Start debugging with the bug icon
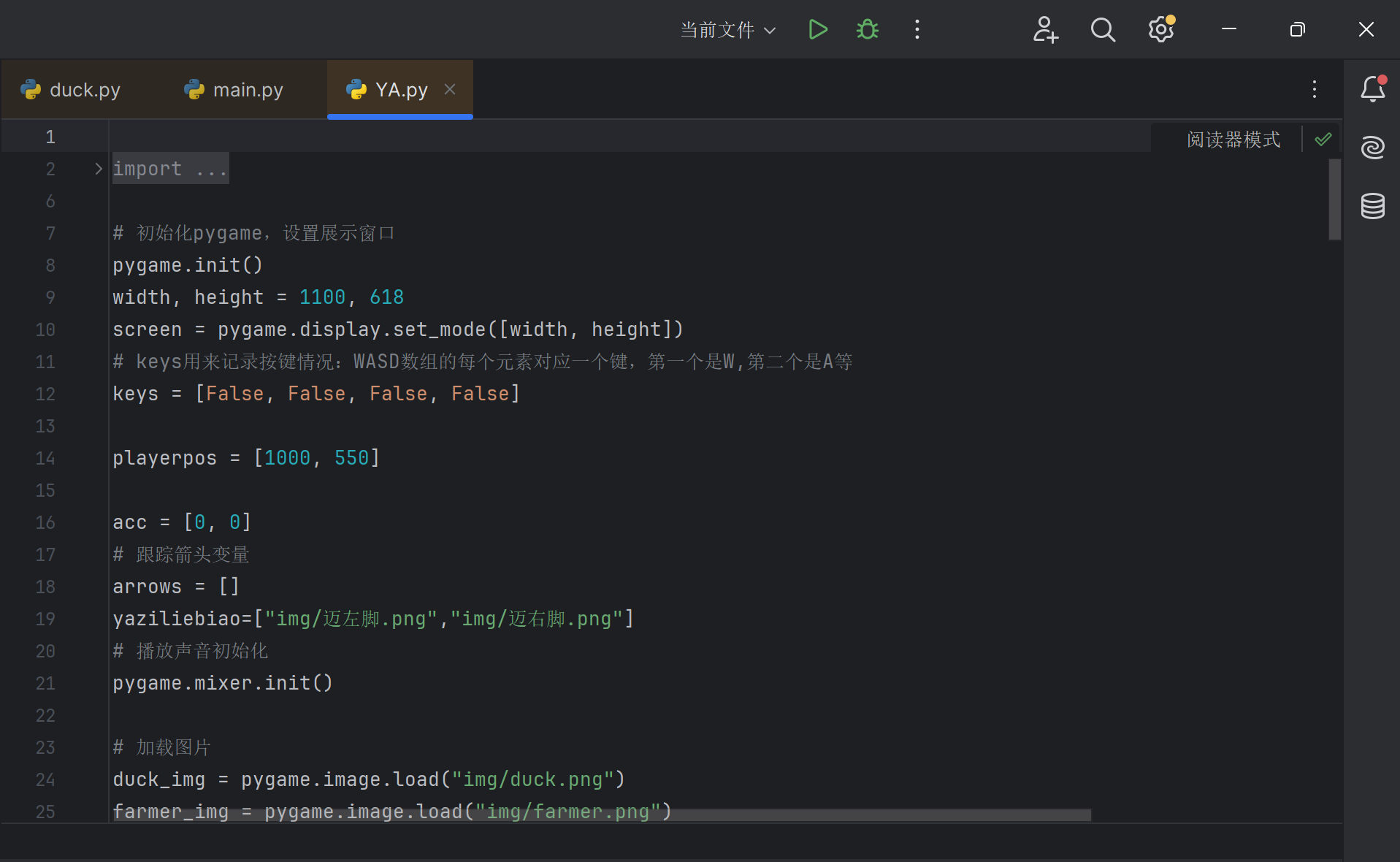 tap(868, 29)
